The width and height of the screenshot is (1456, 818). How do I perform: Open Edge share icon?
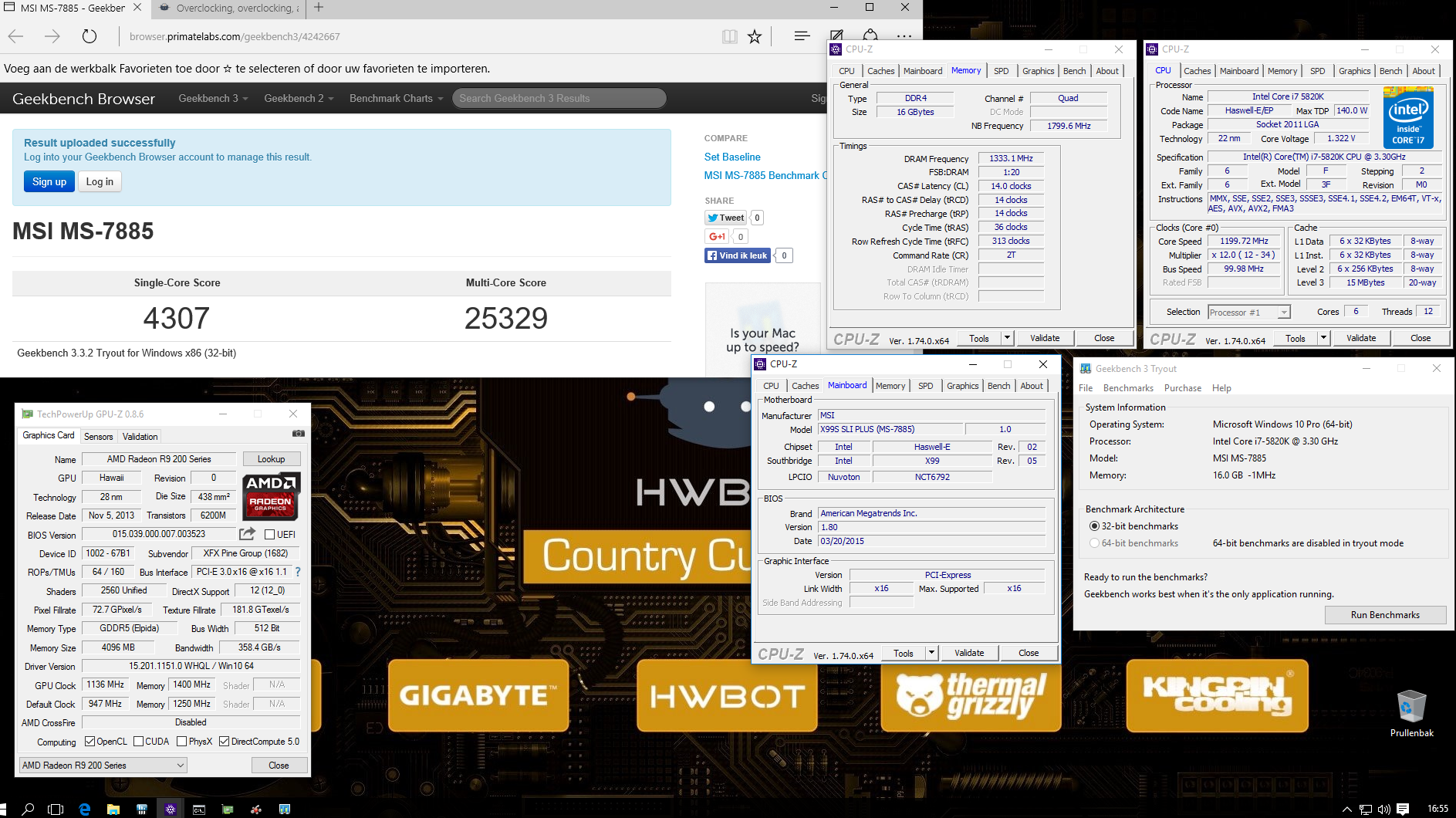tap(870, 35)
